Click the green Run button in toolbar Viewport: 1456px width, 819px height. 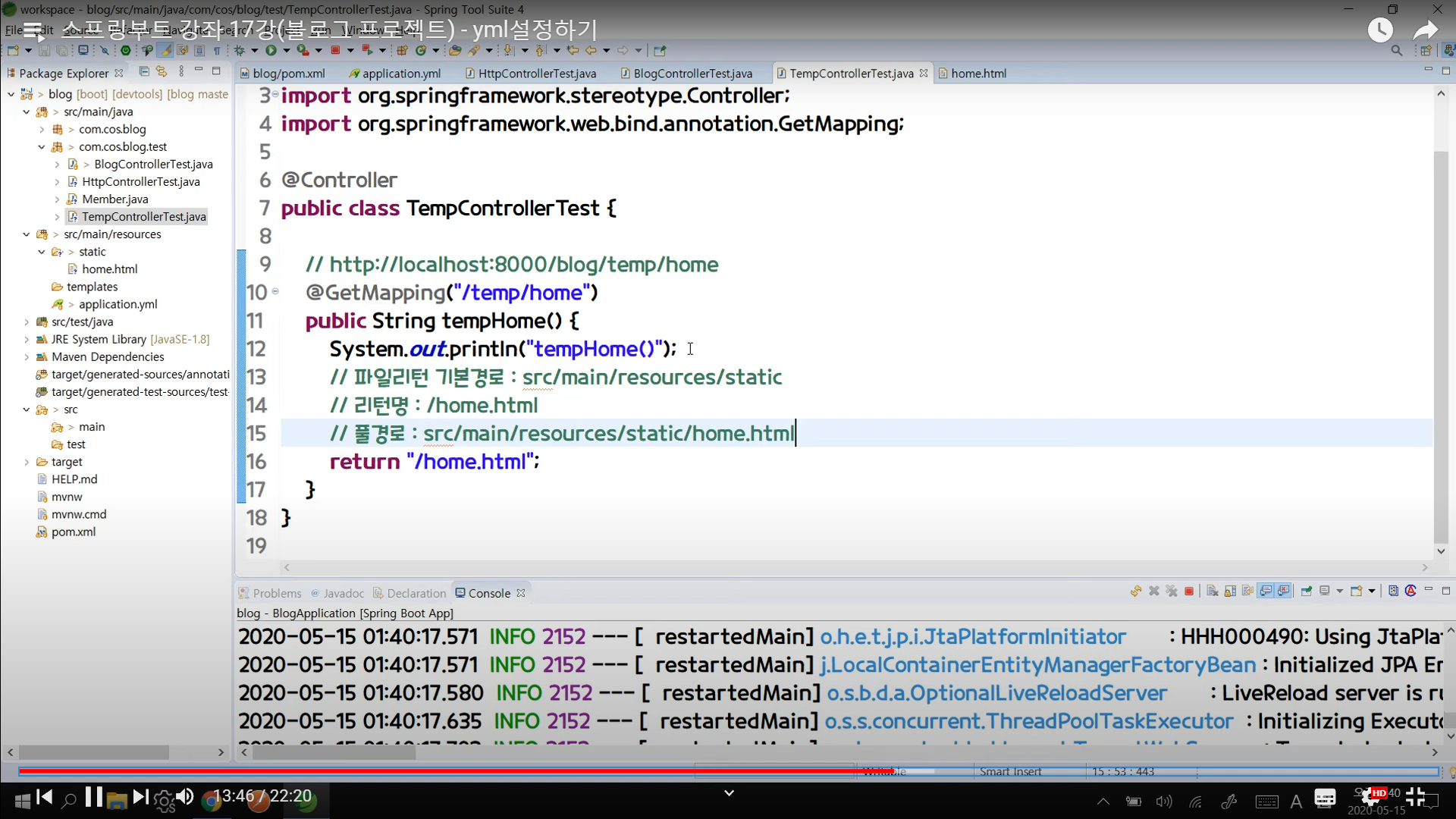pyautogui.click(x=271, y=50)
